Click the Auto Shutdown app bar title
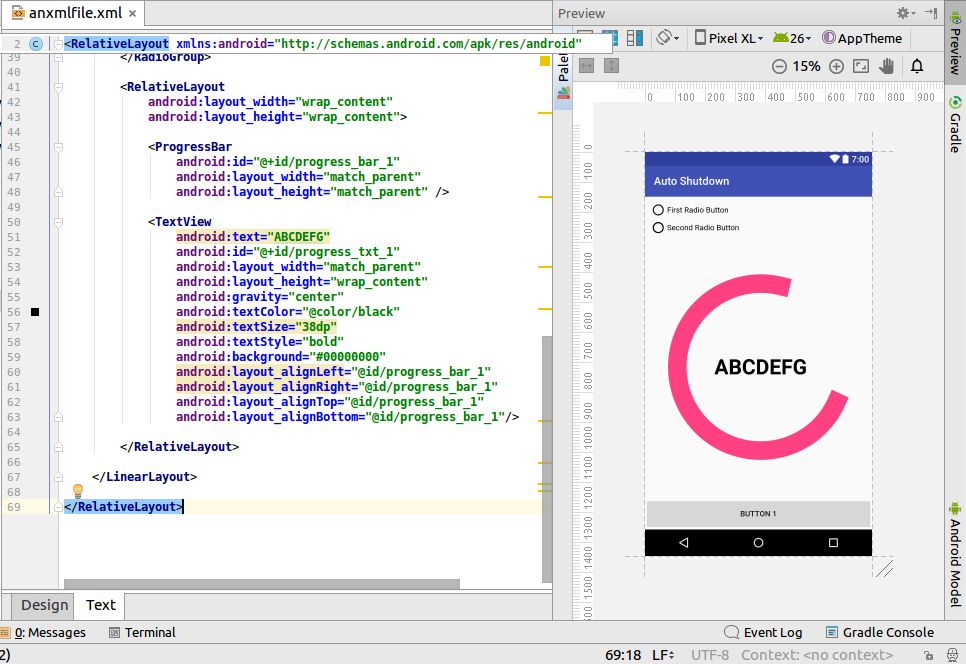This screenshot has height=664, width=966. (691, 181)
